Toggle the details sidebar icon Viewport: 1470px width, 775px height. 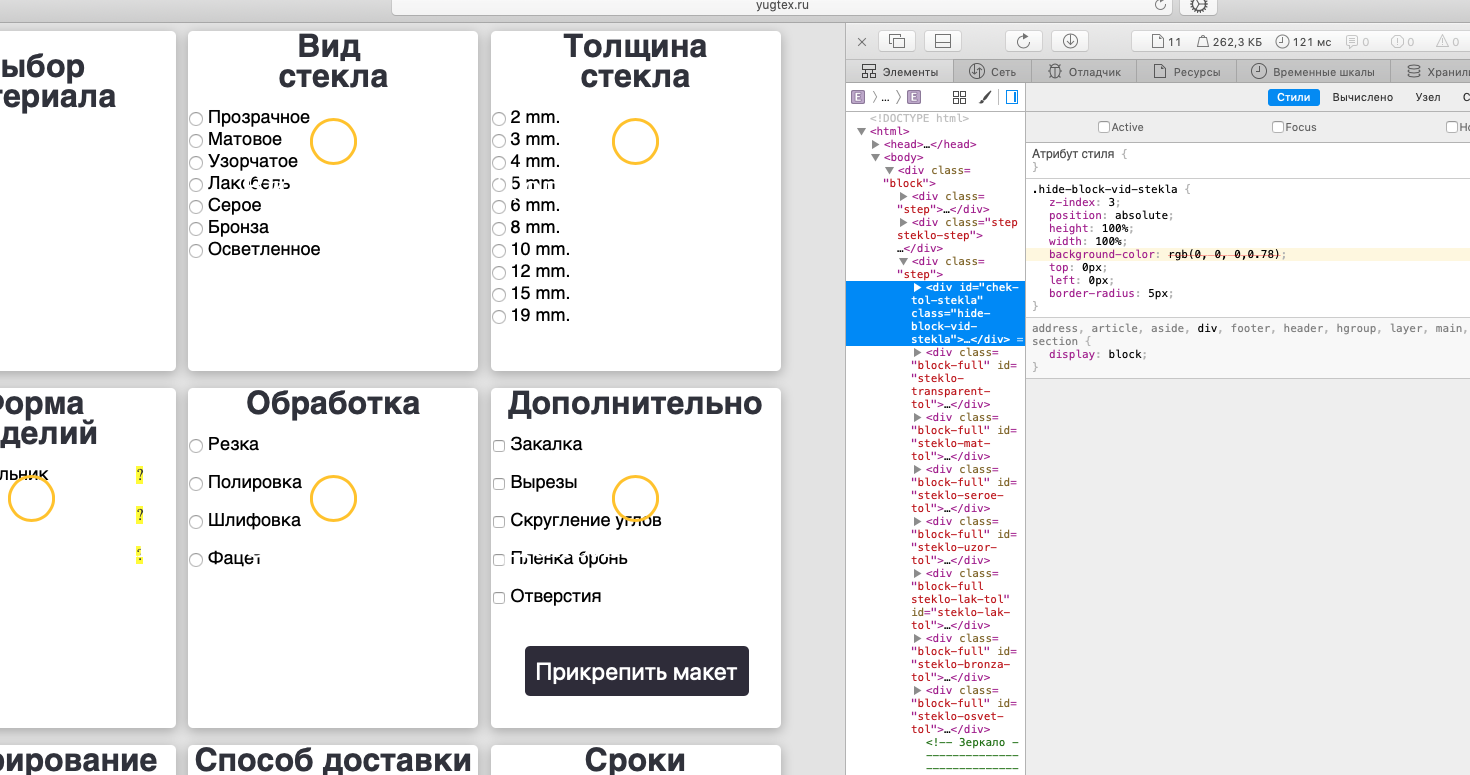click(x=1011, y=97)
